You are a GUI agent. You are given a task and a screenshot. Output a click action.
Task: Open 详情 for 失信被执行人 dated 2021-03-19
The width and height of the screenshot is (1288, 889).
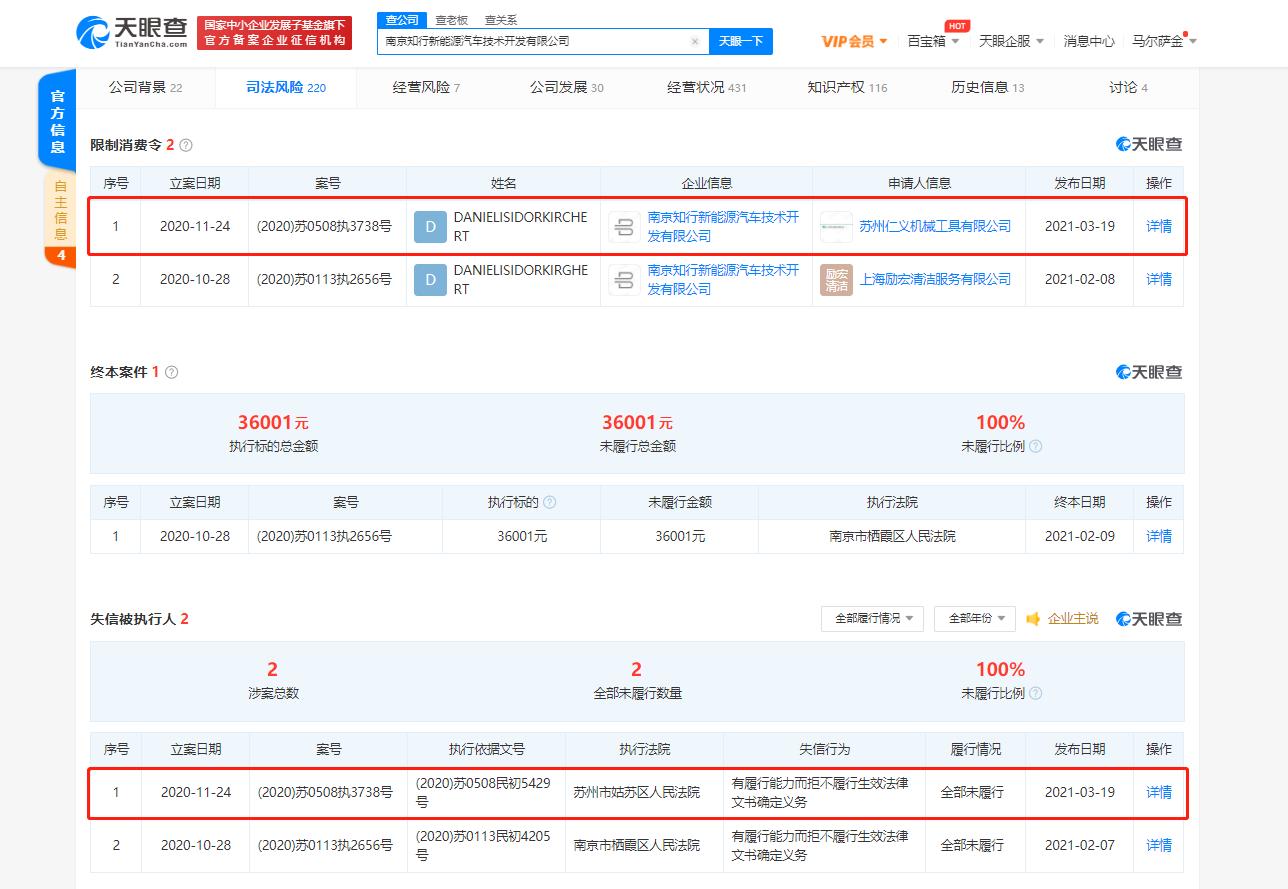tap(1159, 793)
